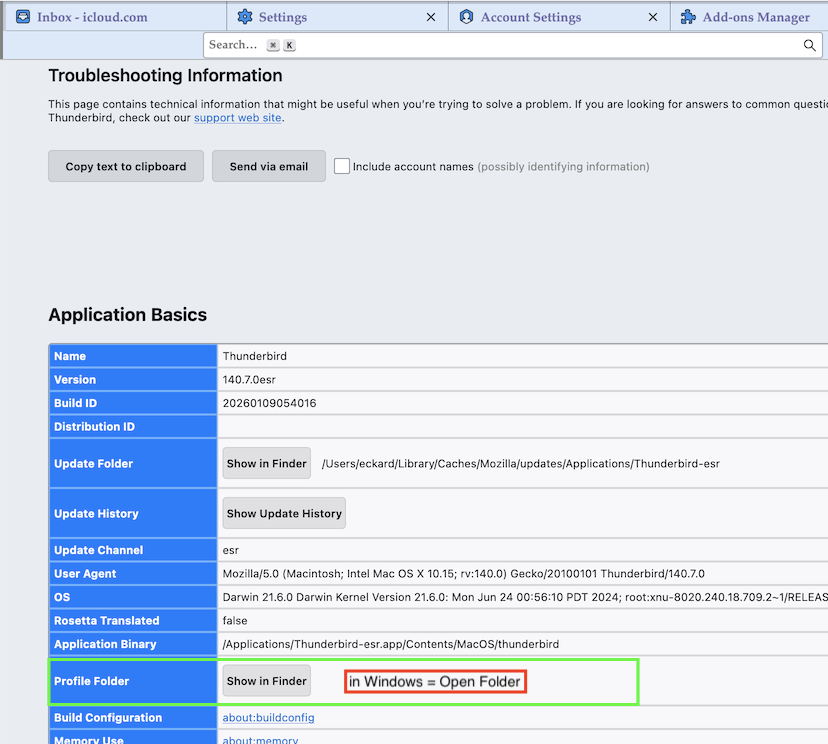Image resolution: width=828 pixels, height=744 pixels.
Task: Show Update Folder in Finder
Action: 267,464
